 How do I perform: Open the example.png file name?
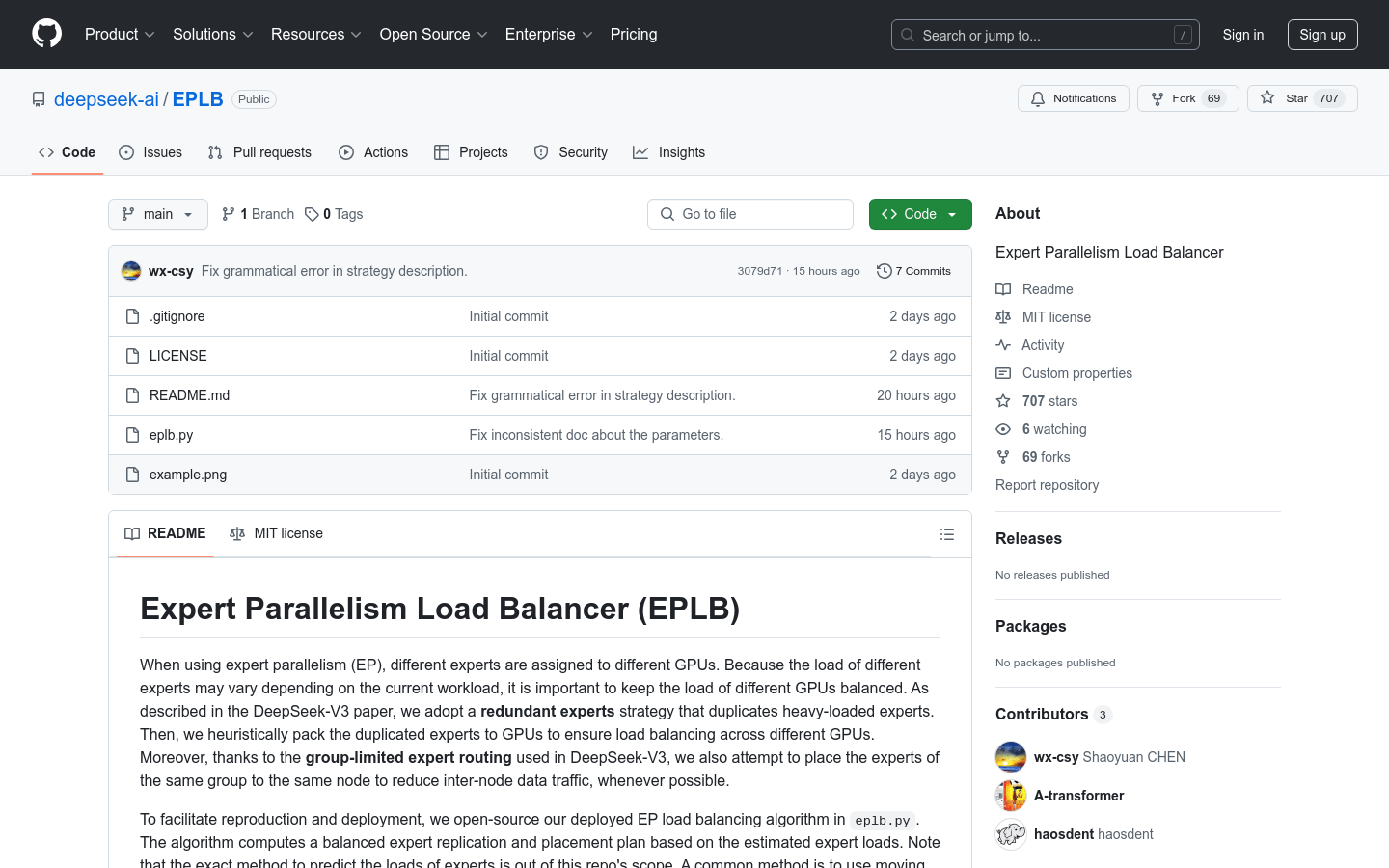click(x=188, y=475)
